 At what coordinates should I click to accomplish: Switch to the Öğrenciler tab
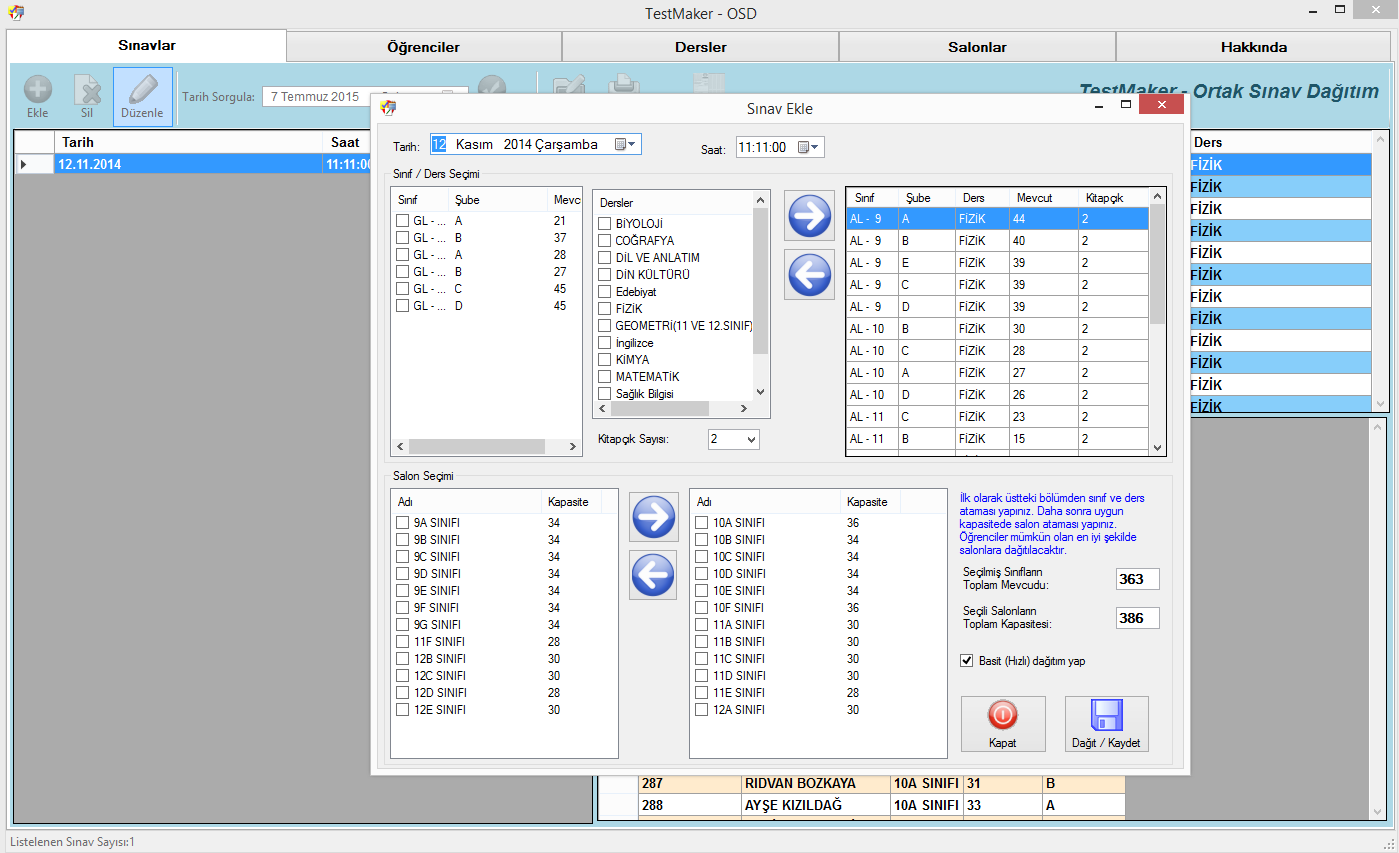coord(423,47)
